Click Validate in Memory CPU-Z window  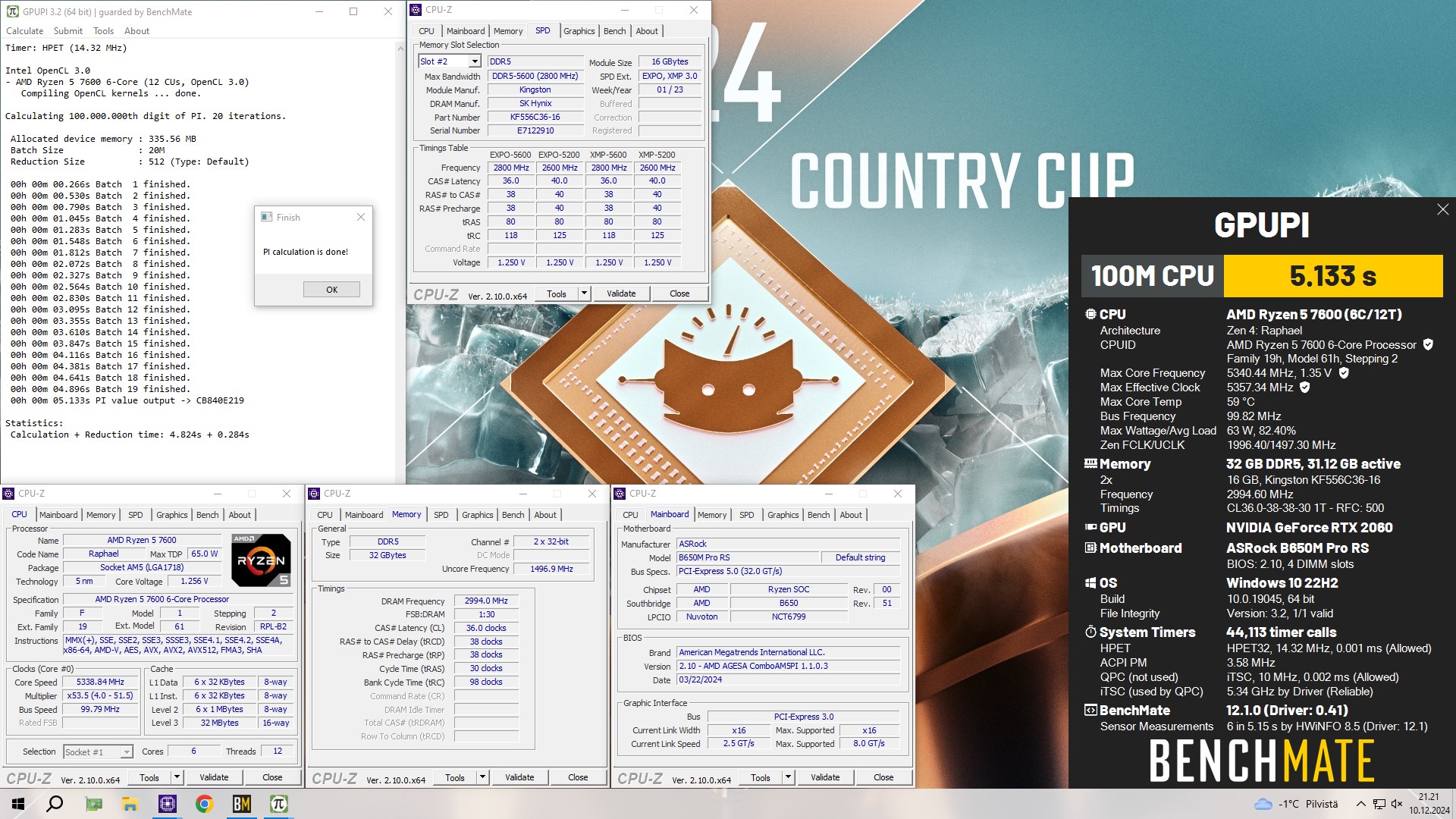tap(519, 777)
